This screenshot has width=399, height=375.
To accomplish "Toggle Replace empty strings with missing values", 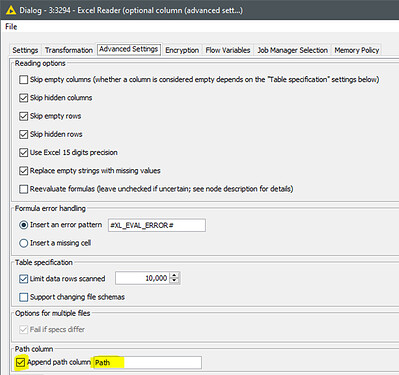I will [x=23, y=171].
